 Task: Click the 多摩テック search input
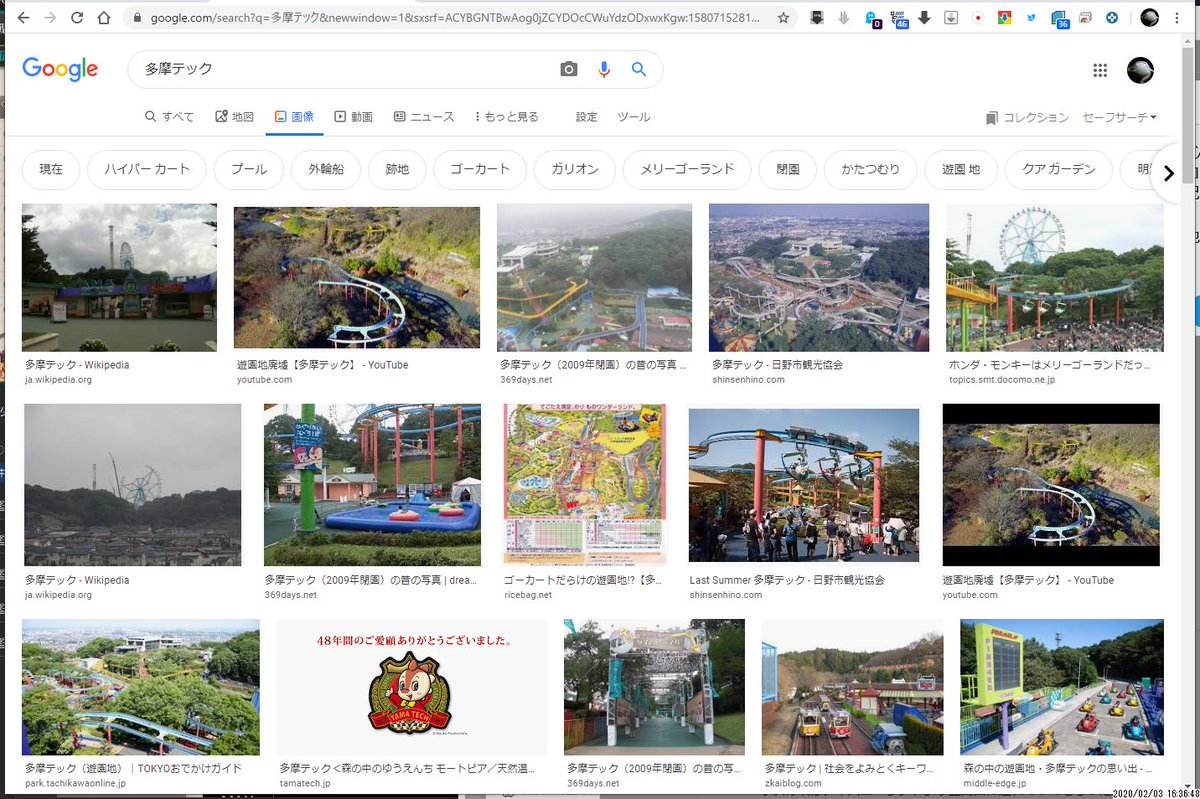pyautogui.click(x=345, y=69)
